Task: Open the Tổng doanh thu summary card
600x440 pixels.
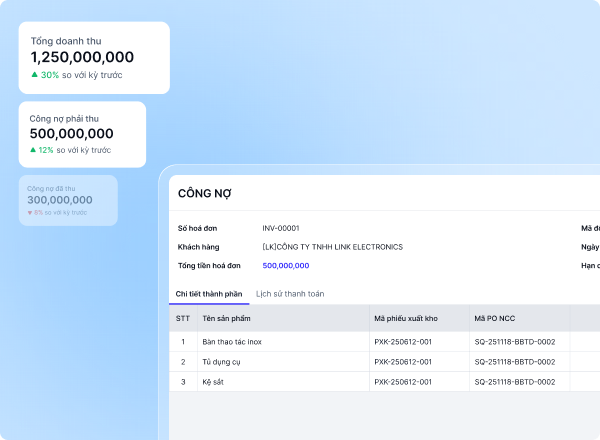Action: [x=94, y=58]
